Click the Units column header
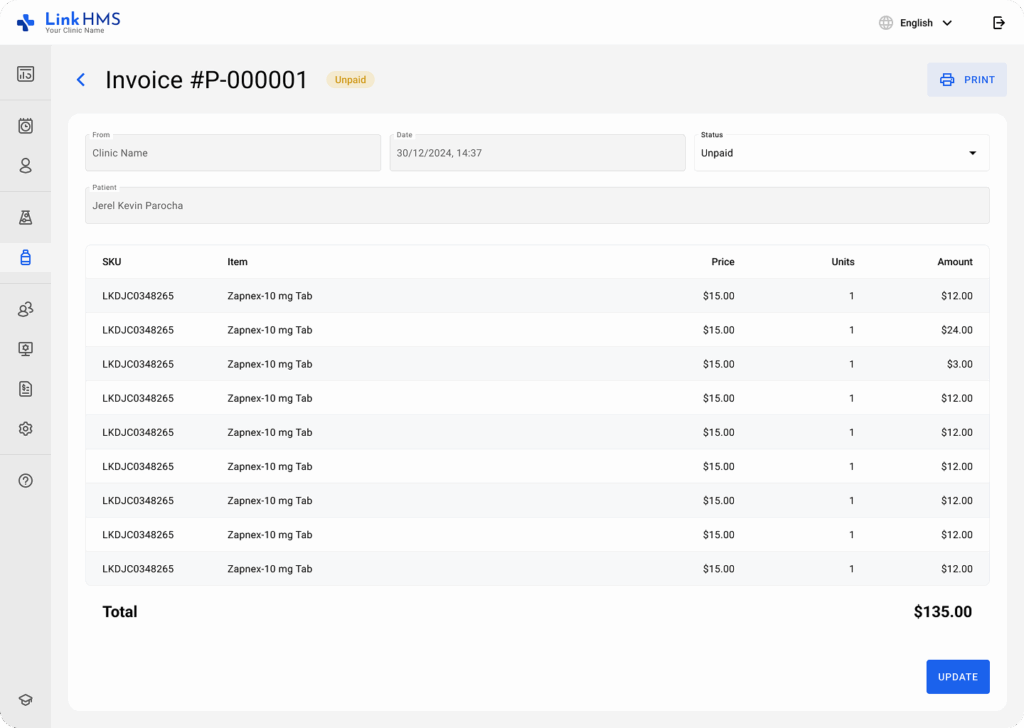Viewport: 1024px width, 728px height. 843,262
